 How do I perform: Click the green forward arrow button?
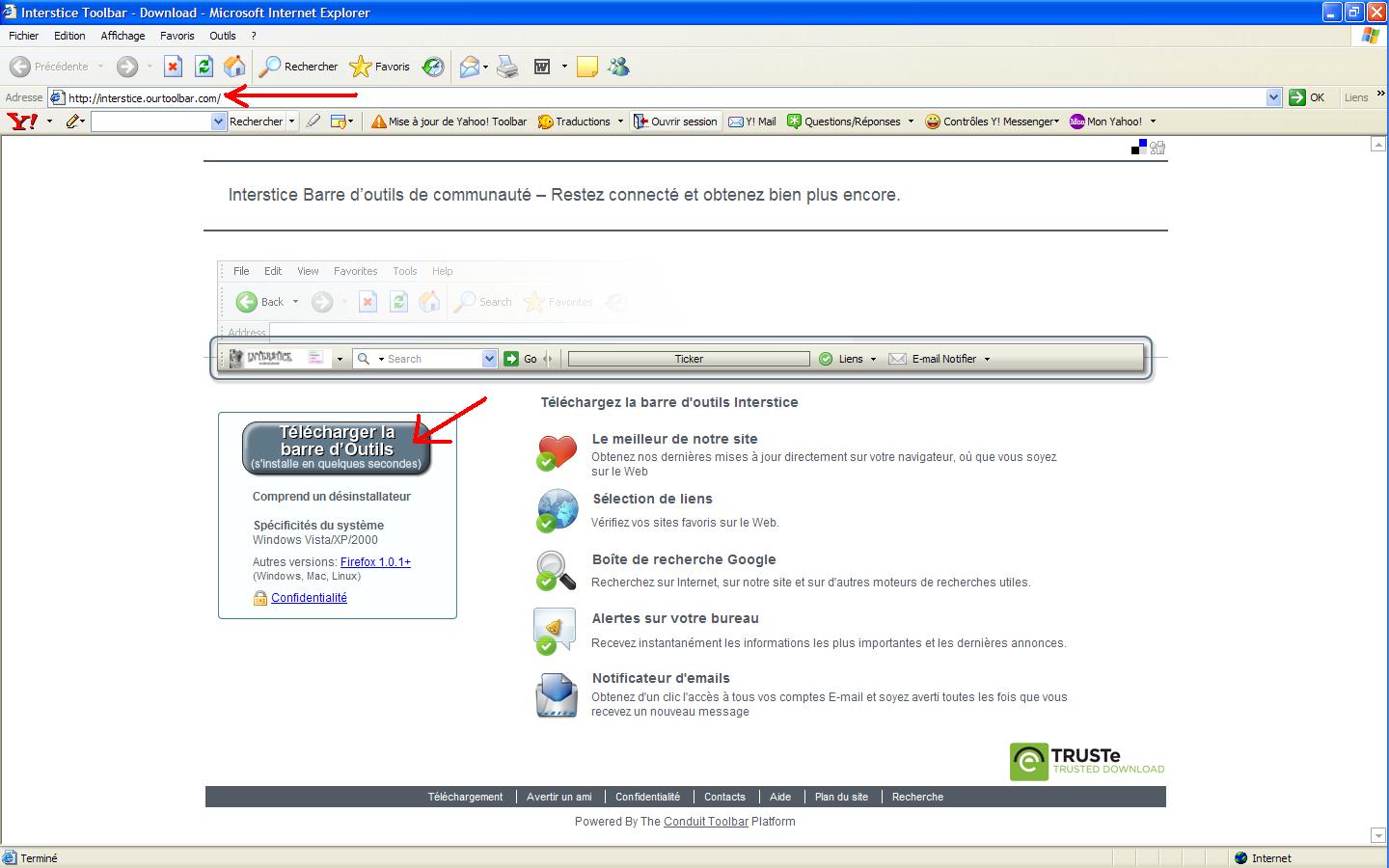[127, 67]
